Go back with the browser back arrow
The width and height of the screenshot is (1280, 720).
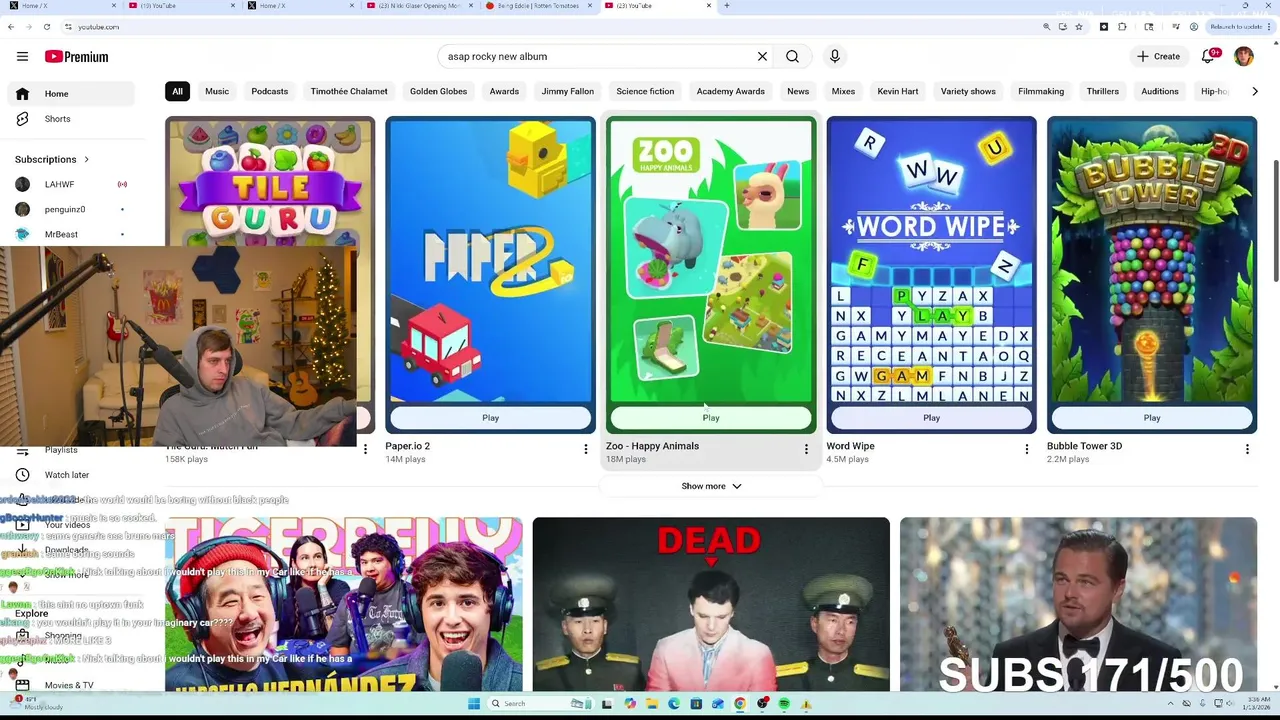pyautogui.click(x=11, y=27)
